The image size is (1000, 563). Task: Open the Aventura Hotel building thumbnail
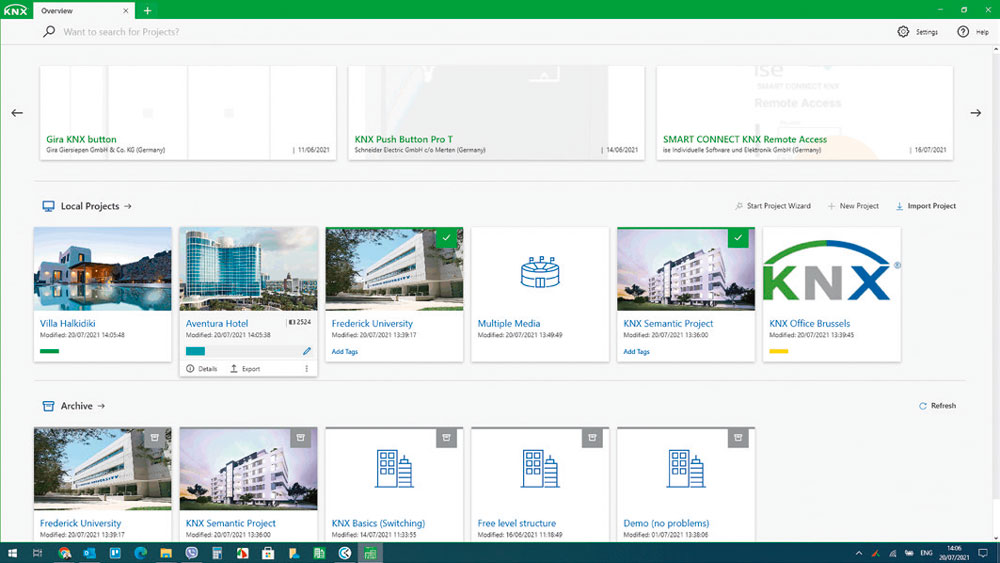[x=249, y=269]
